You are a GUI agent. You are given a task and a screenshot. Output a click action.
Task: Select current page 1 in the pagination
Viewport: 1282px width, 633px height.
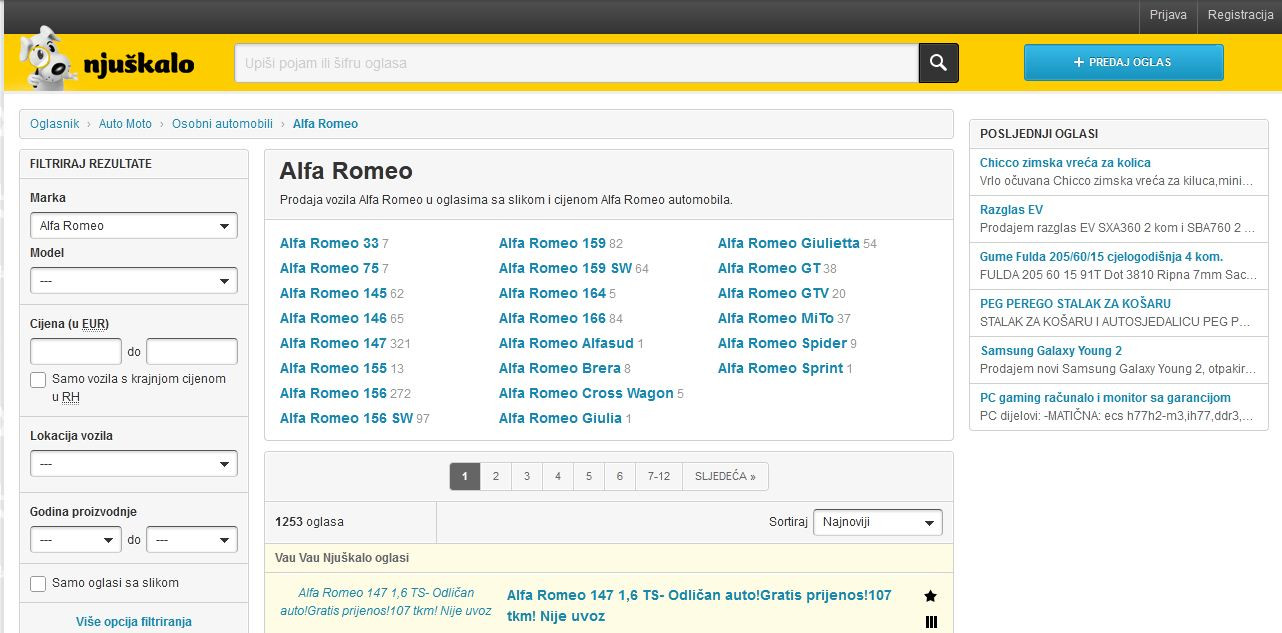coord(465,476)
